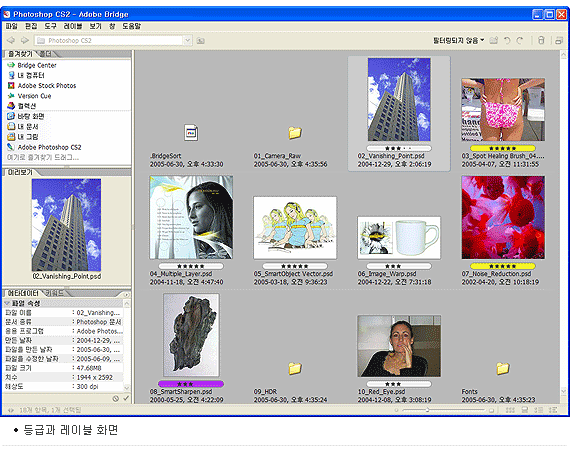Click the preview image of 02_Vanishing_Point.psd
The height and width of the screenshot is (451, 570).
coord(66,225)
